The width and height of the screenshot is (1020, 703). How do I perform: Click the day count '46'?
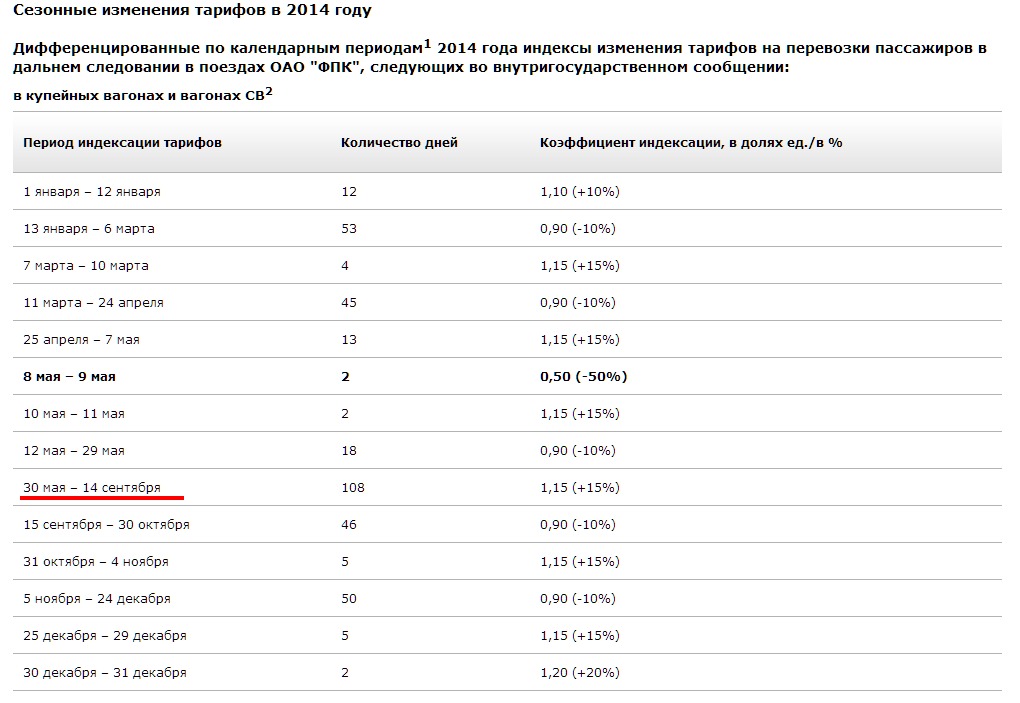tap(349, 525)
